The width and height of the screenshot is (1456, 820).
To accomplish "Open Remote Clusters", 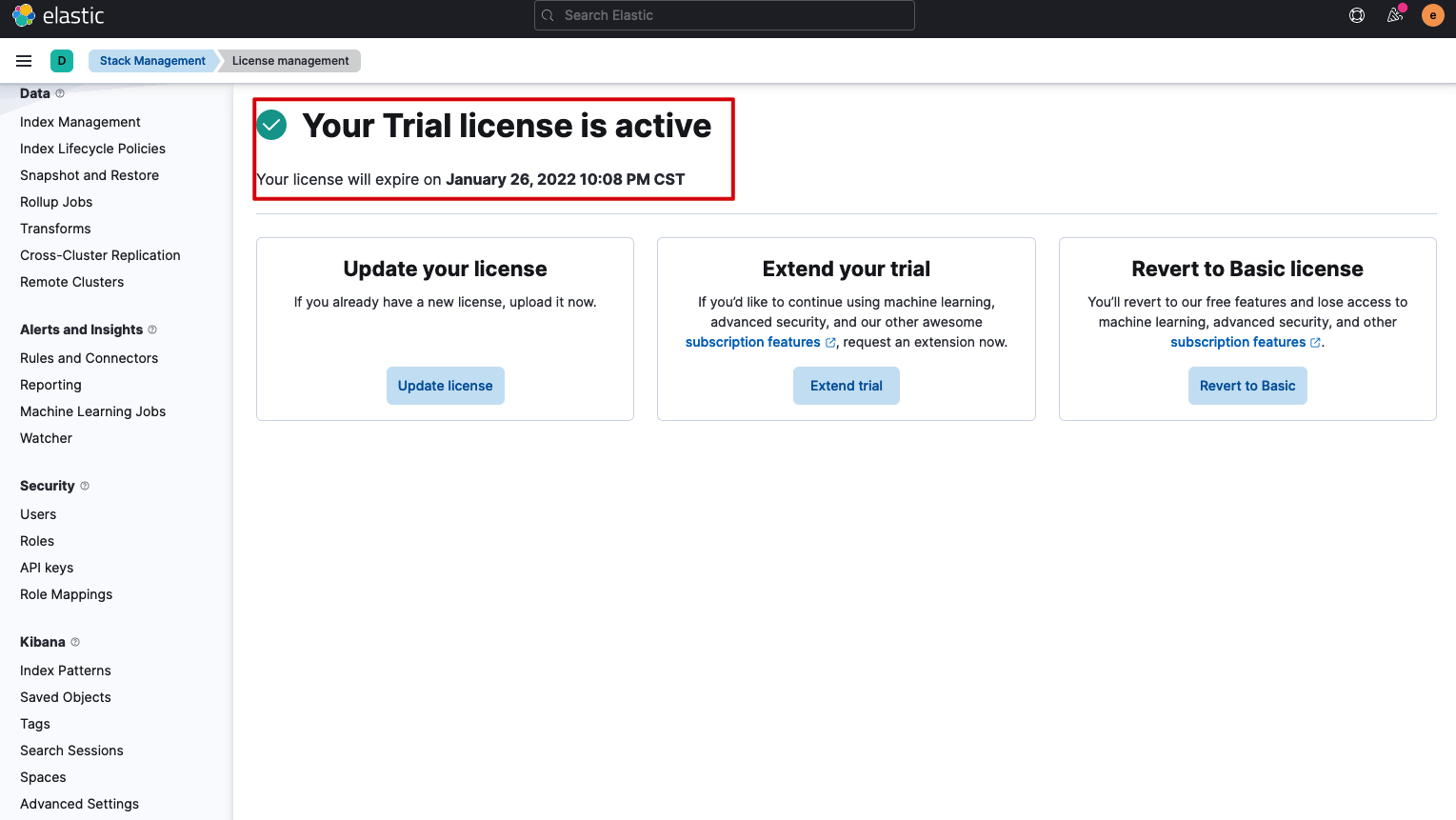I will [71, 282].
